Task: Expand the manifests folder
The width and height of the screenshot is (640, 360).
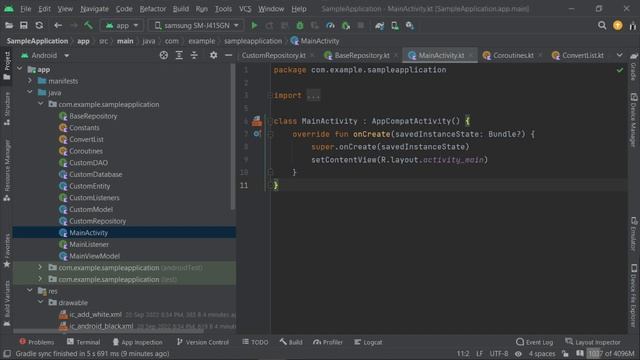Action: pyautogui.click(x=30, y=81)
